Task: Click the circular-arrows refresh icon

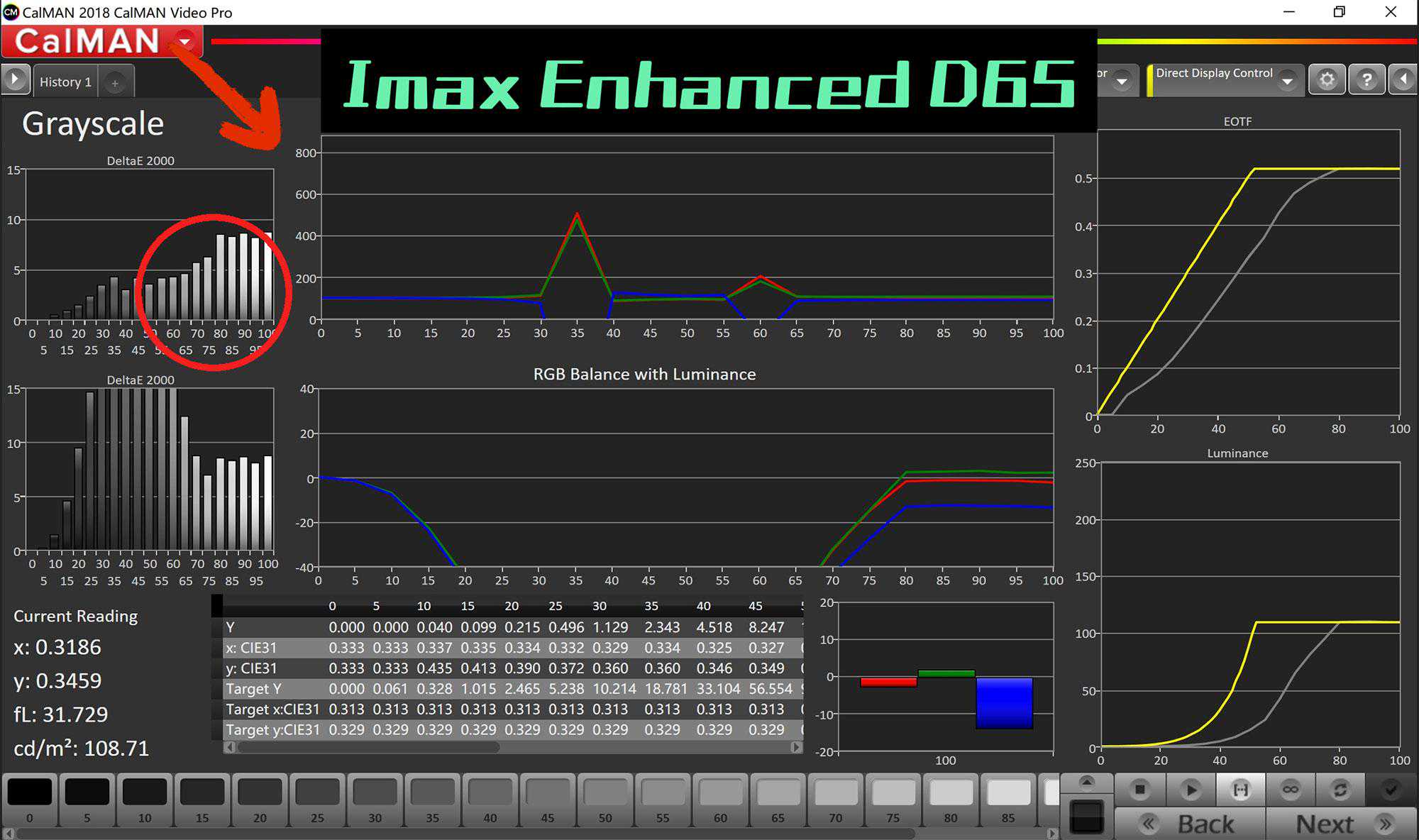Action: 1340,790
